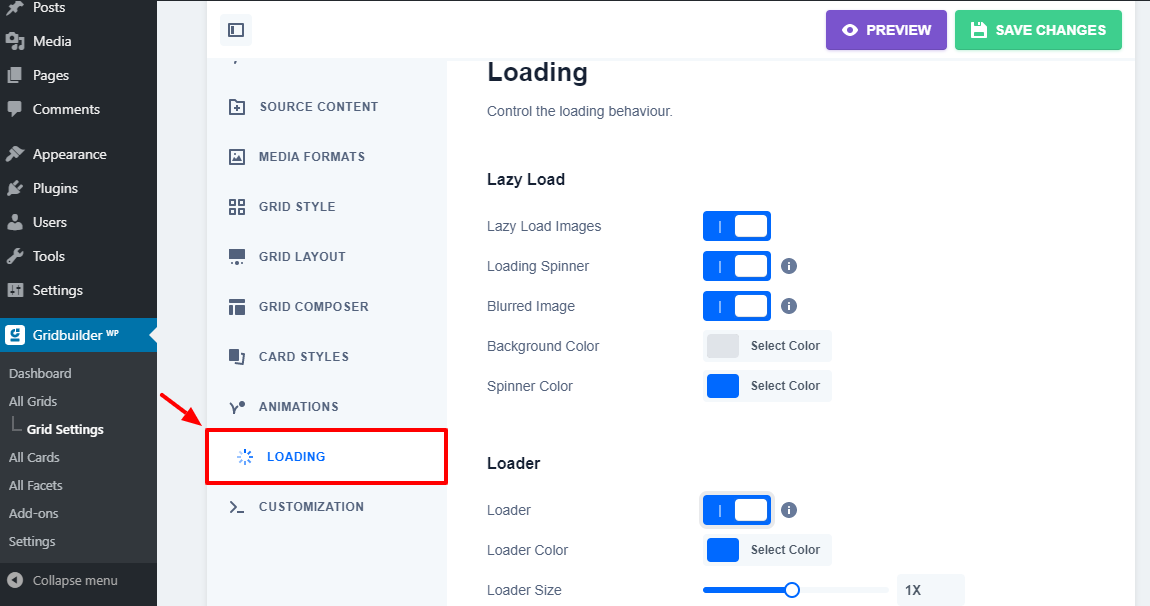This screenshot has height=606, width=1150.
Task: Open the Source Content panel icon
Action: [x=237, y=106]
